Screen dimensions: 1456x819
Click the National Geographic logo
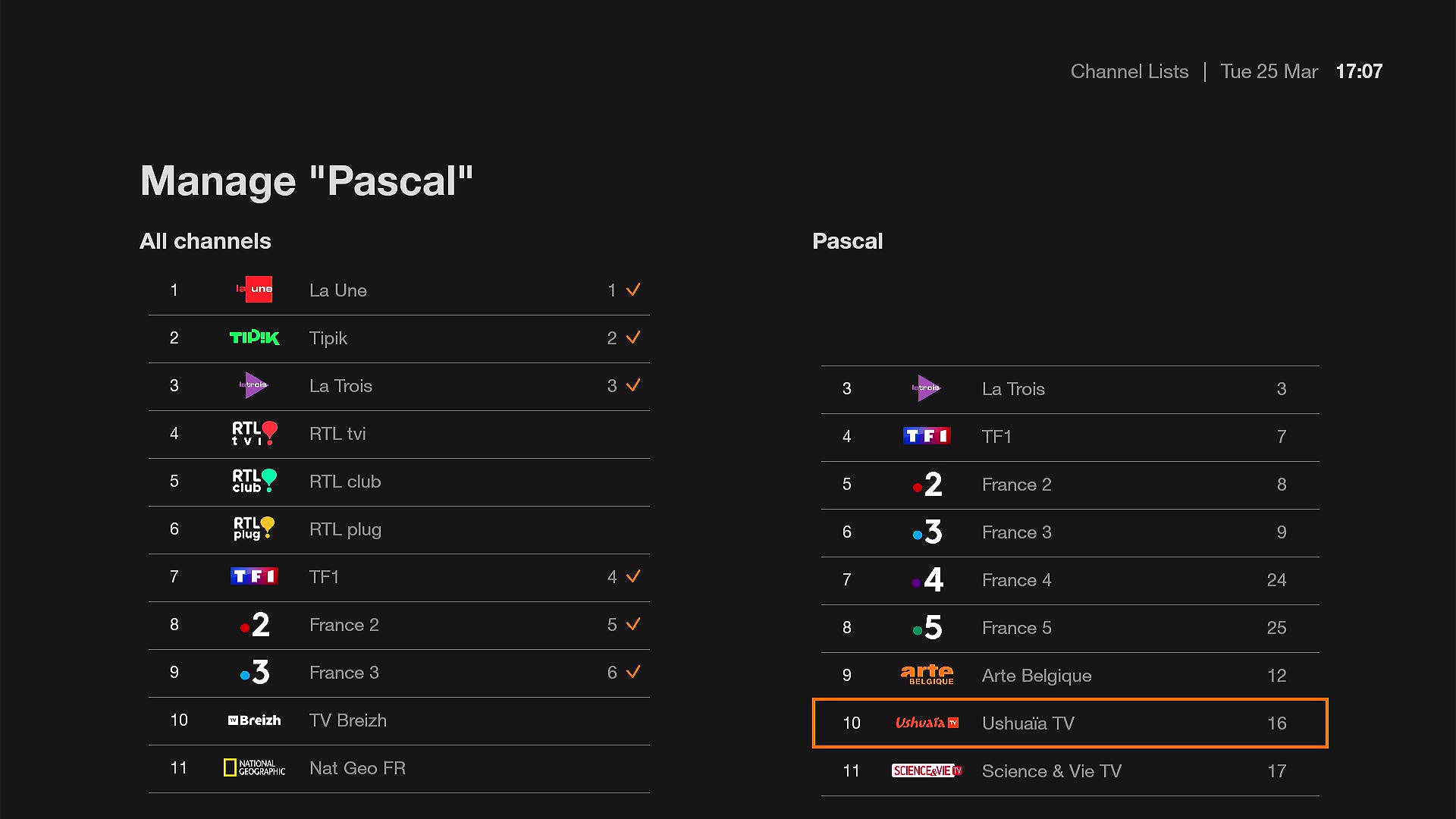tap(254, 767)
